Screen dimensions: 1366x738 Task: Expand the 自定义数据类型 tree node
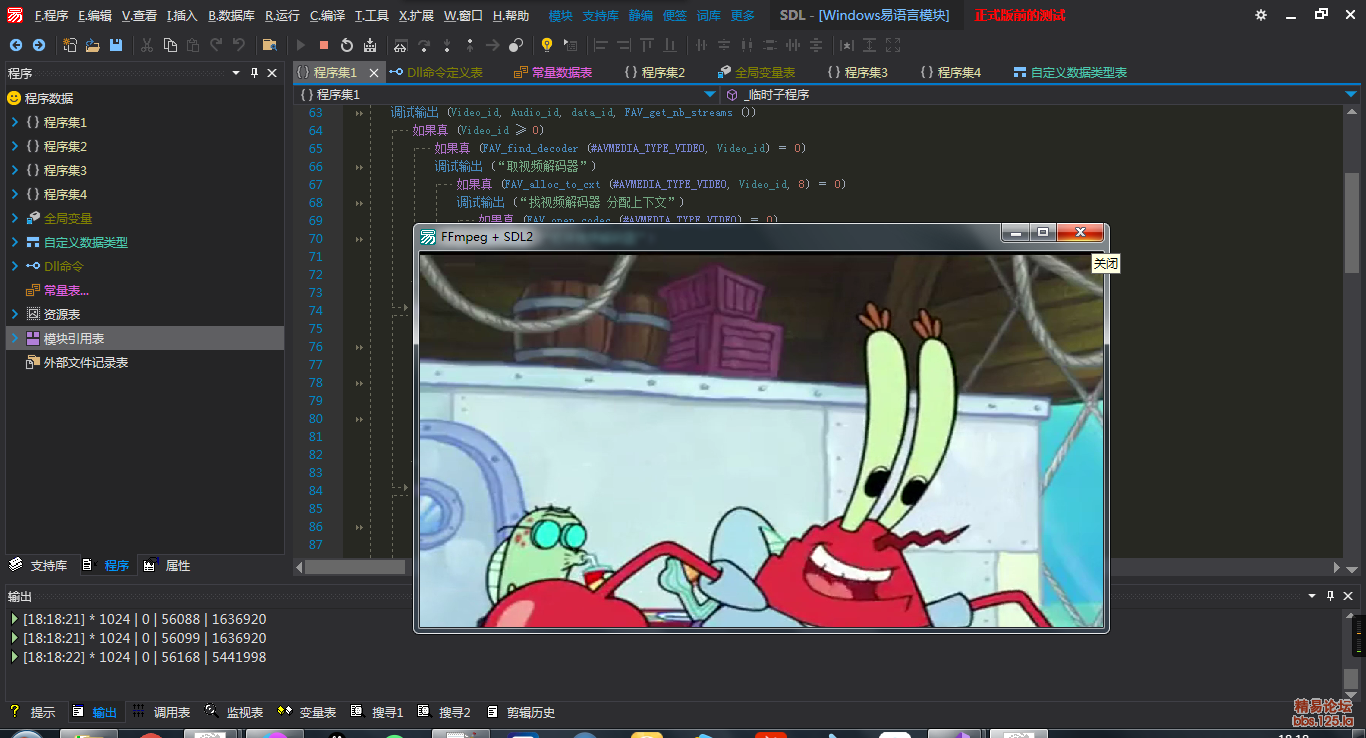pos(15,242)
